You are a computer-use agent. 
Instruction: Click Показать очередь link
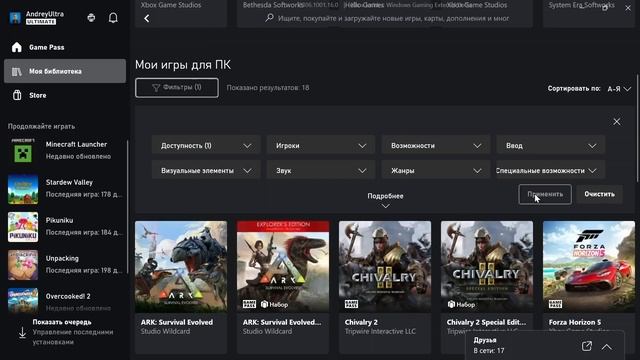point(62,322)
